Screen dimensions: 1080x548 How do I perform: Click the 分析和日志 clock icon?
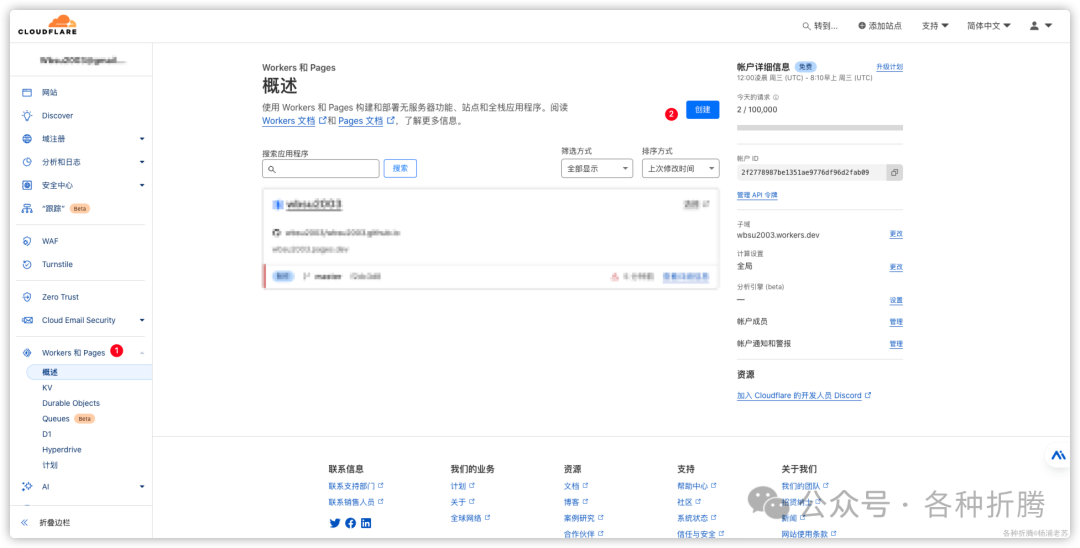[x=27, y=162]
